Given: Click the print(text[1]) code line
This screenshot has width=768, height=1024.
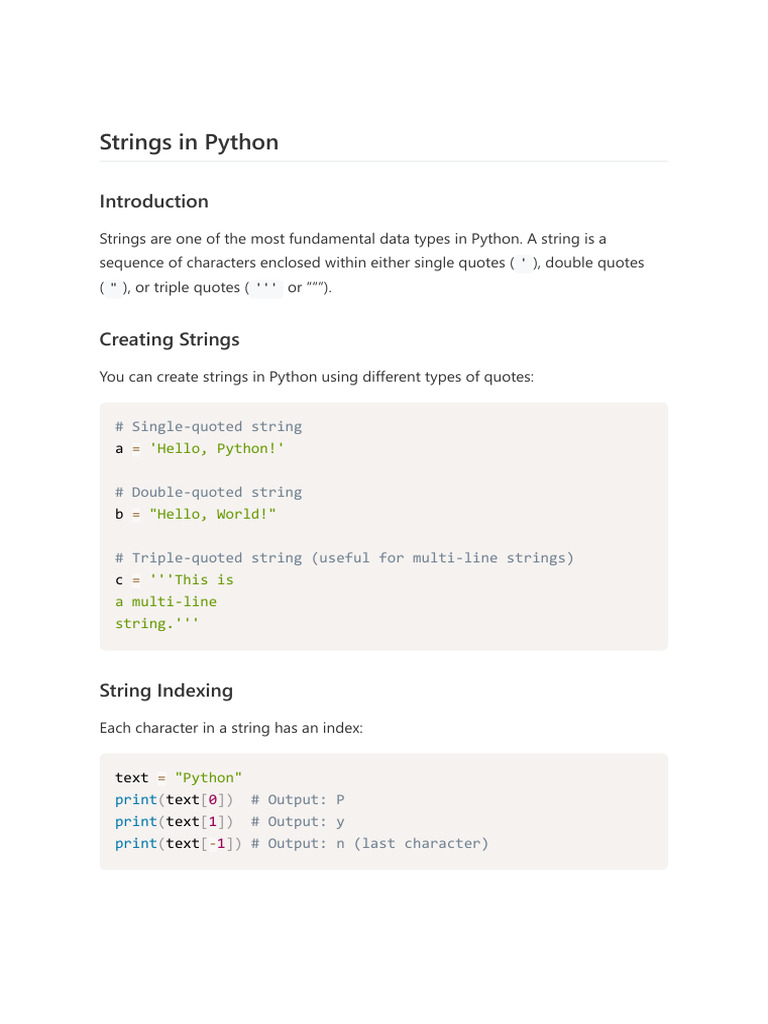Looking at the screenshot, I should (175, 822).
